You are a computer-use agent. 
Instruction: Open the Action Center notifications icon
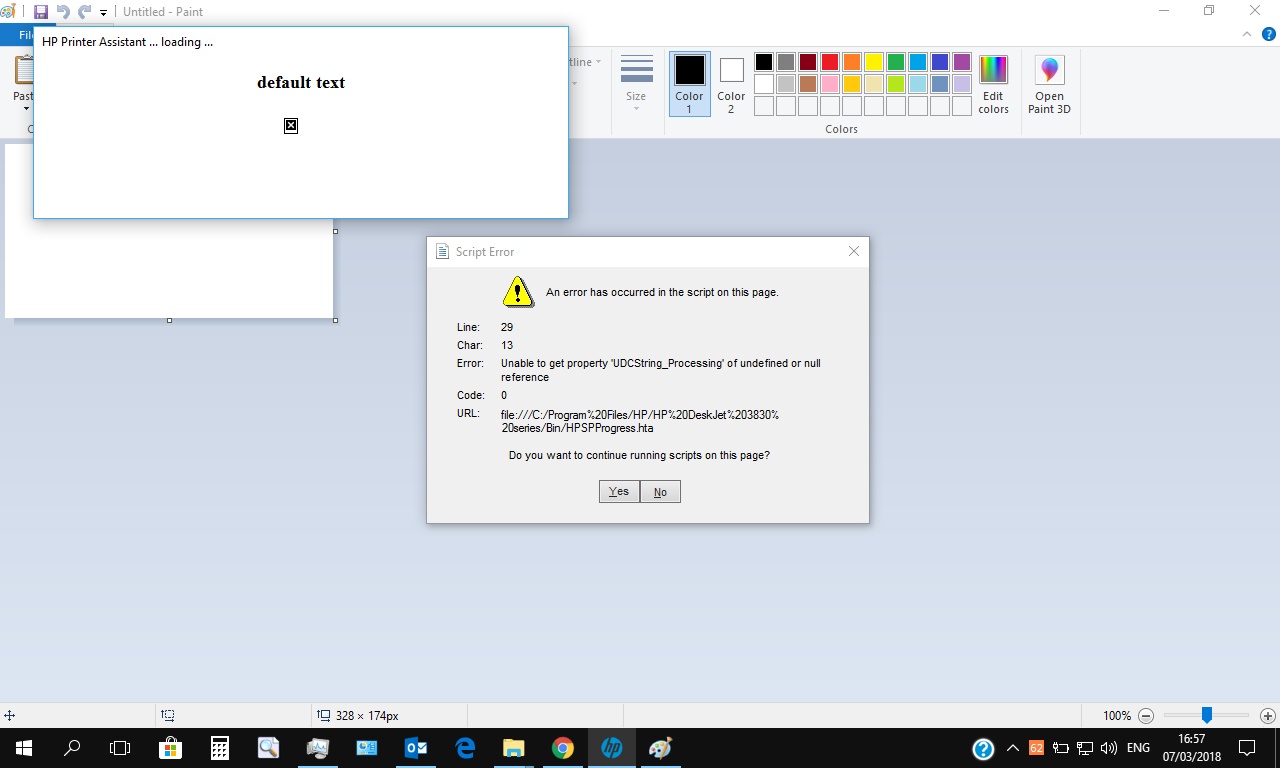[x=1247, y=748]
